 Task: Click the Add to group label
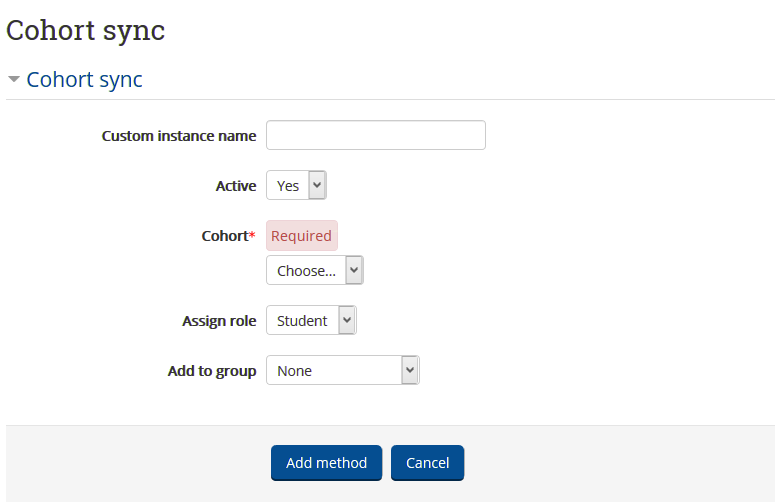212,371
